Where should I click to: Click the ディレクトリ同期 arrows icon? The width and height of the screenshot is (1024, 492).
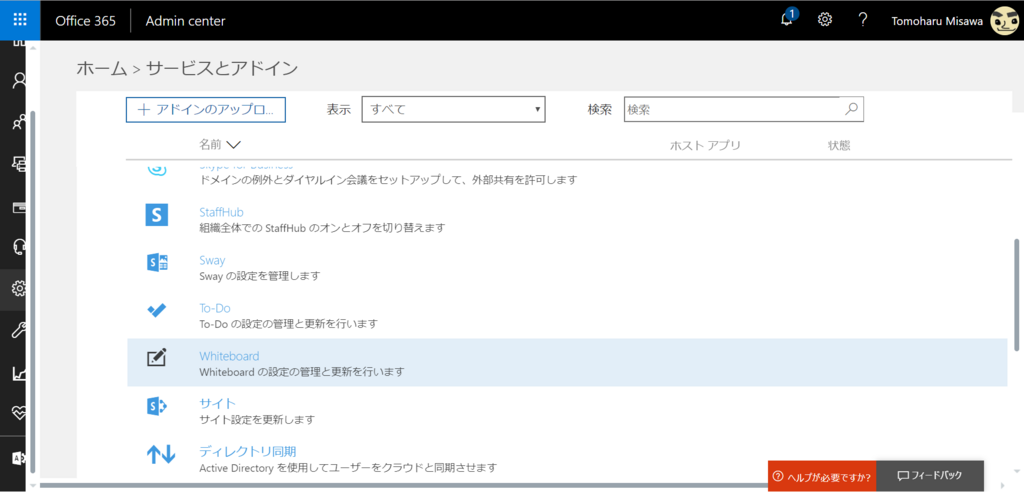(x=160, y=454)
